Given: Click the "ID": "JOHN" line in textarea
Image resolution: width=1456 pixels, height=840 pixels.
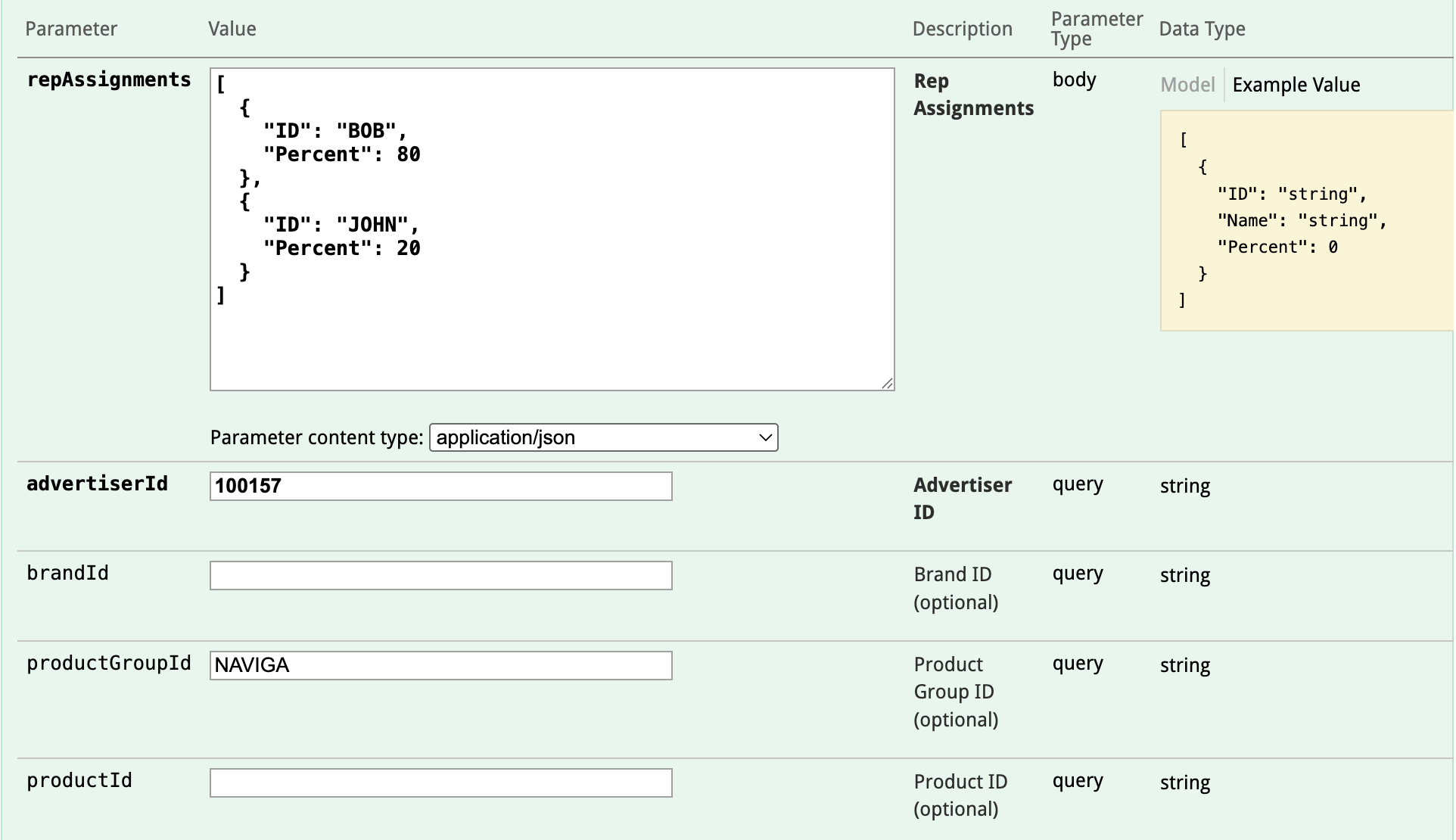Looking at the screenshot, I should pyautogui.click(x=340, y=225).
